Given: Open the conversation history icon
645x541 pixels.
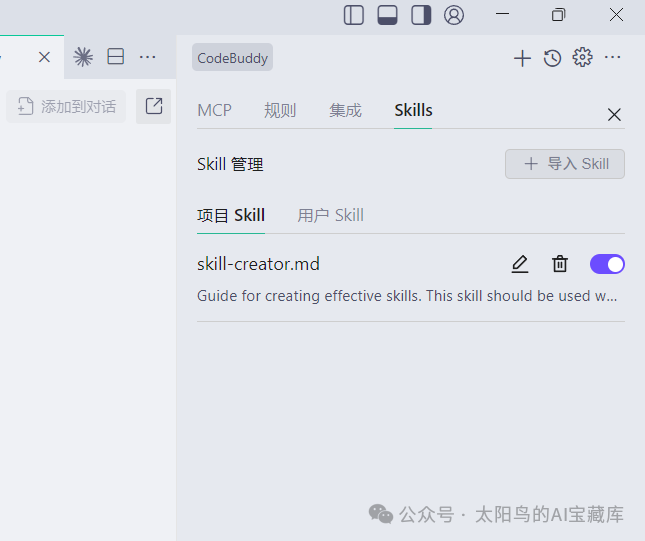Looking at the screenshot, I should pyautogui.click(x=552, y=58).
